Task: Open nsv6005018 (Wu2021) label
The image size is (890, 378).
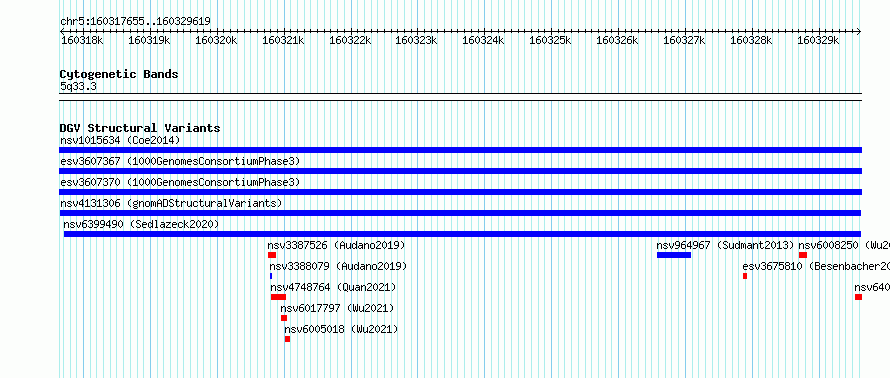Action: pos(341,329)
